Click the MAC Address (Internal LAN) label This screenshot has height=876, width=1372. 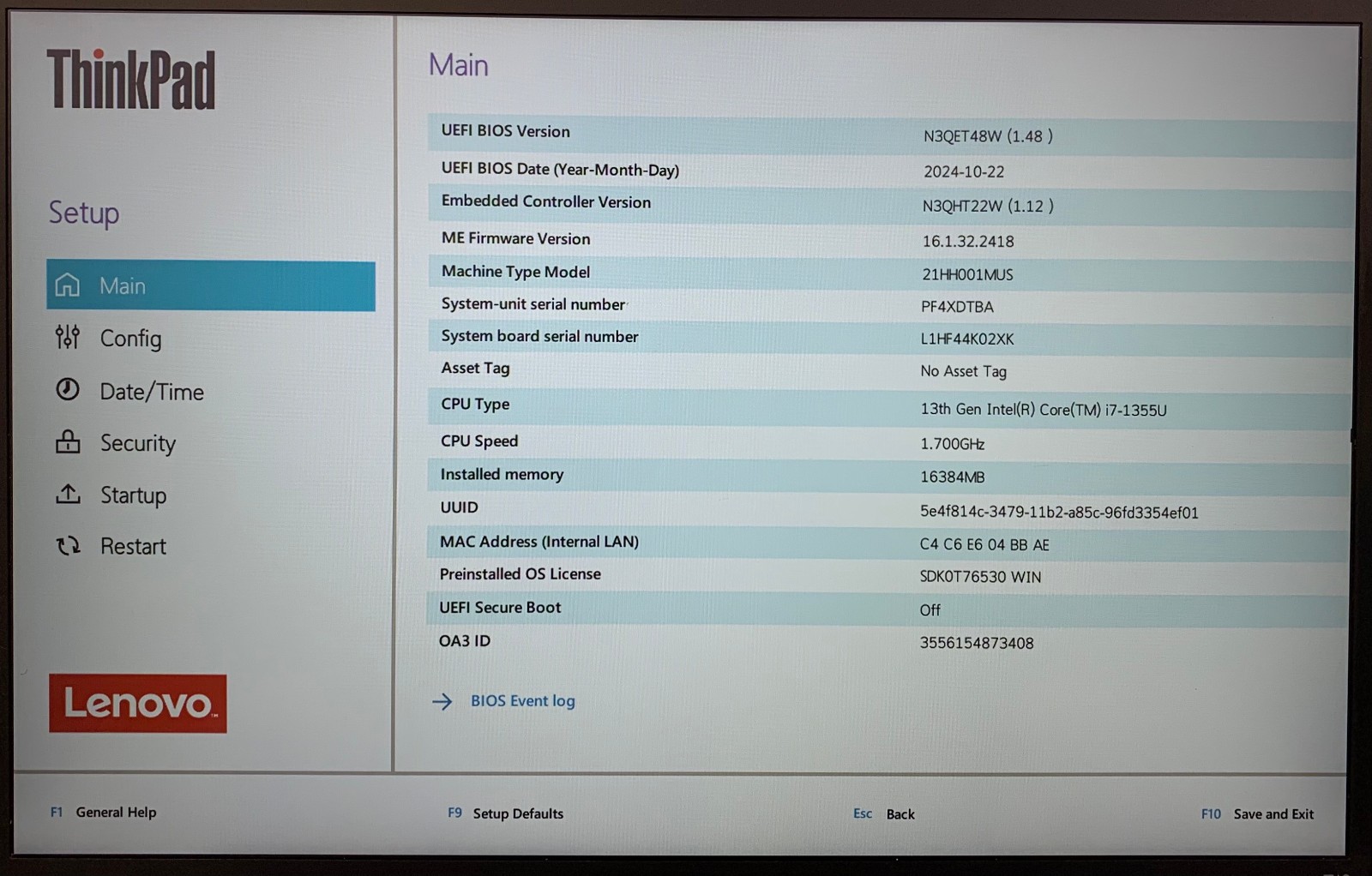point(539,542)
